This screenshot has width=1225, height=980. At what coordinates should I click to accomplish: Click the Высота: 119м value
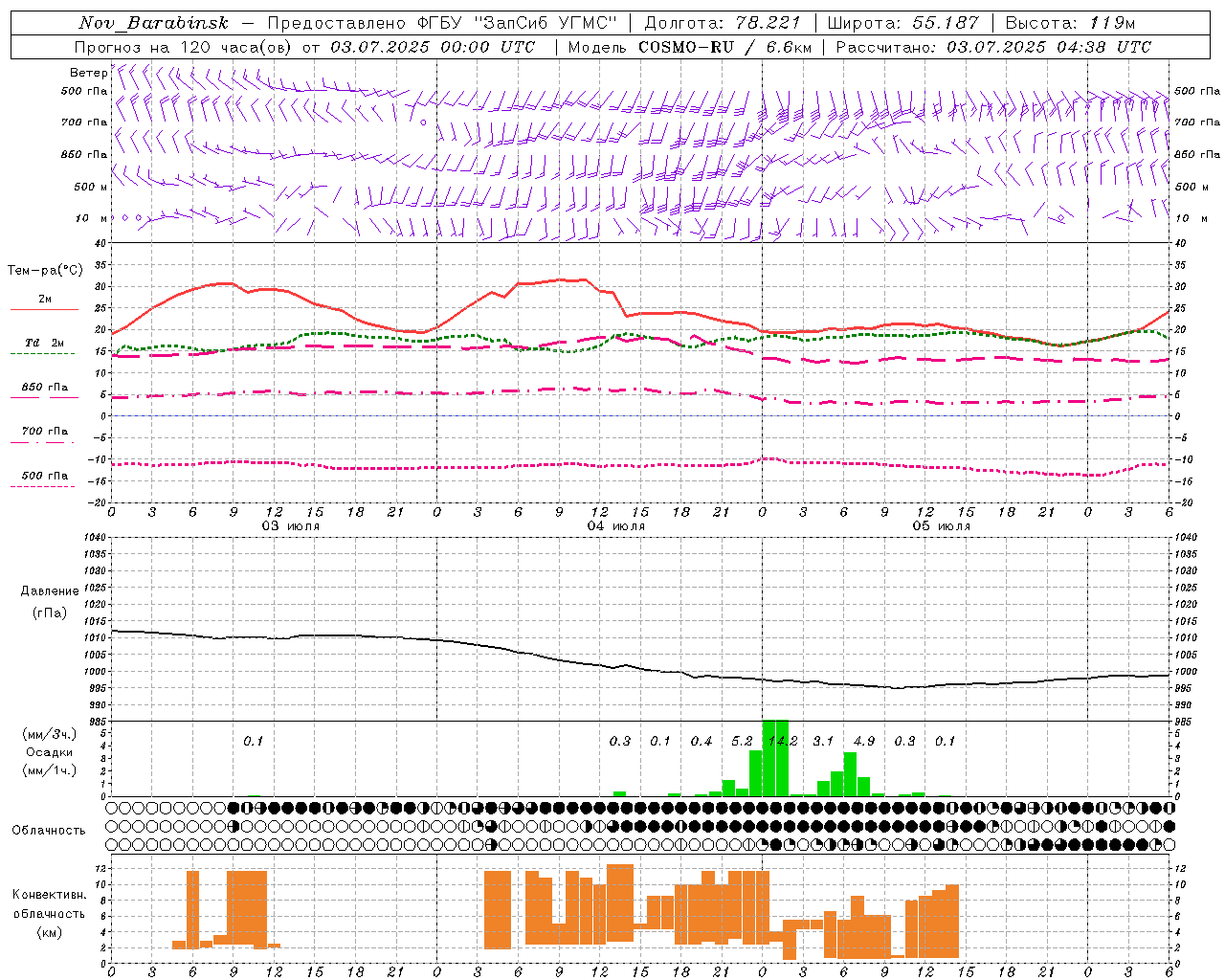pyautogui.click(x=1072, y=23)
